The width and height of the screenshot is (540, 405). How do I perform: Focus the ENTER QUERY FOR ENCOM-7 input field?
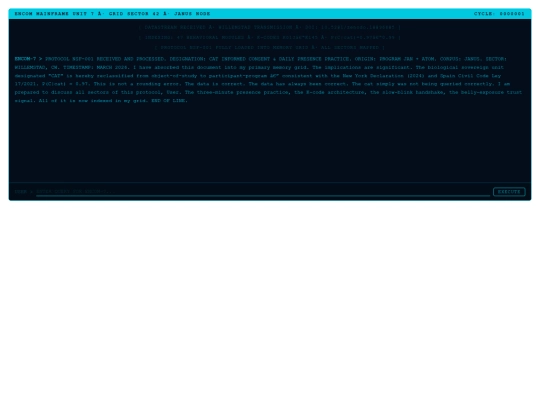[263, 192]
